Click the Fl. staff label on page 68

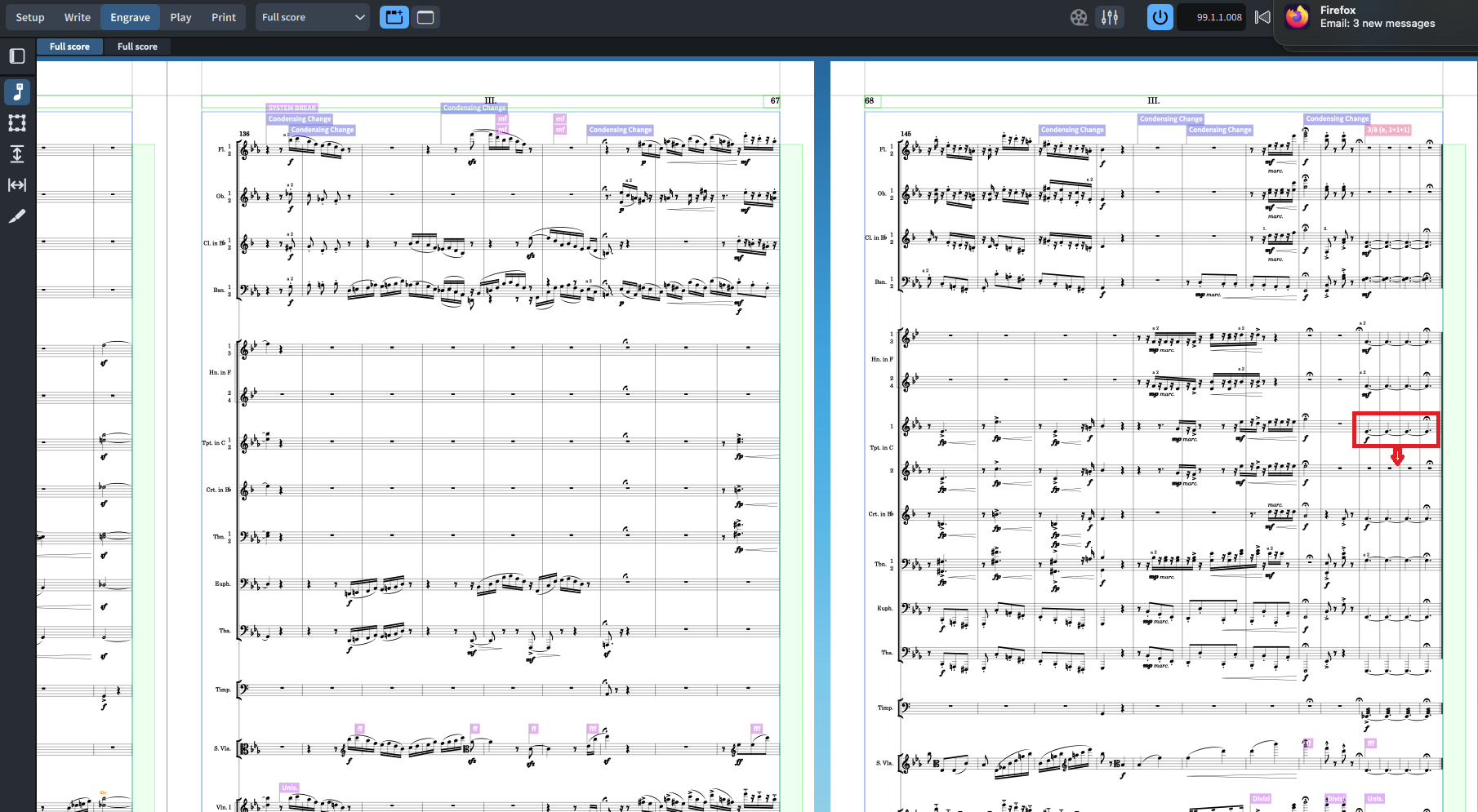(x=882, y=149)
